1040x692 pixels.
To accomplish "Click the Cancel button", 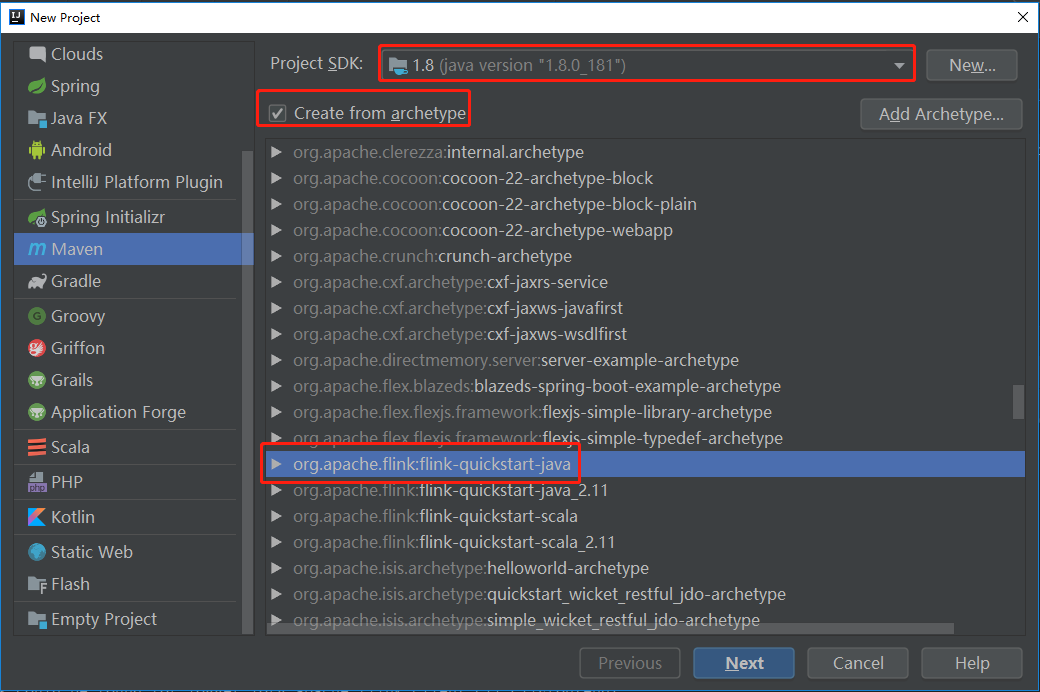I will pos(858,663).
